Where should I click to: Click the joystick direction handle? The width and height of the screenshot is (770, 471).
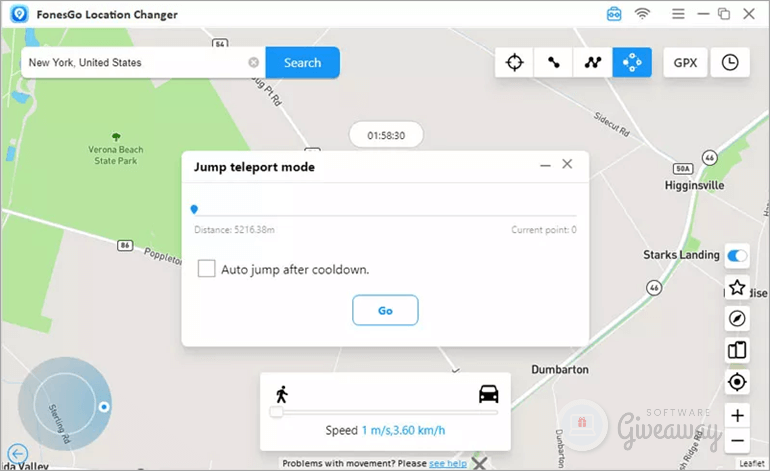pos(104,407)
